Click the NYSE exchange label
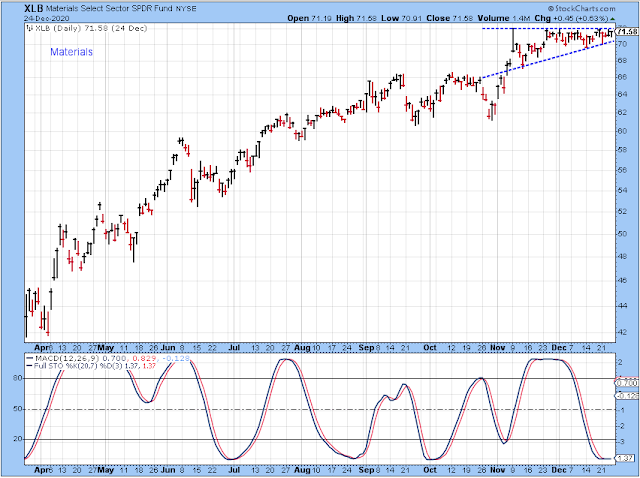This screenshot has width=640, height=478. tap(186, 9)
